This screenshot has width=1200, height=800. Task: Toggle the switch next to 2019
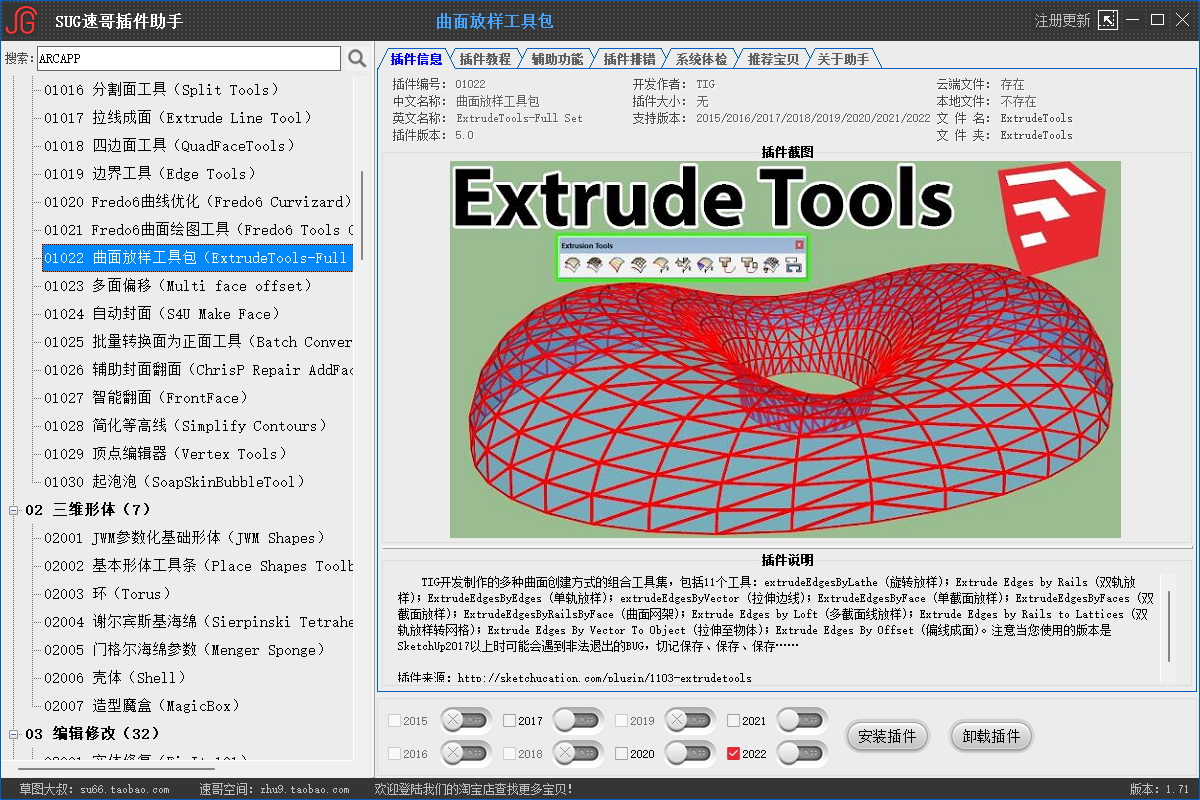(x=691, y=720)
